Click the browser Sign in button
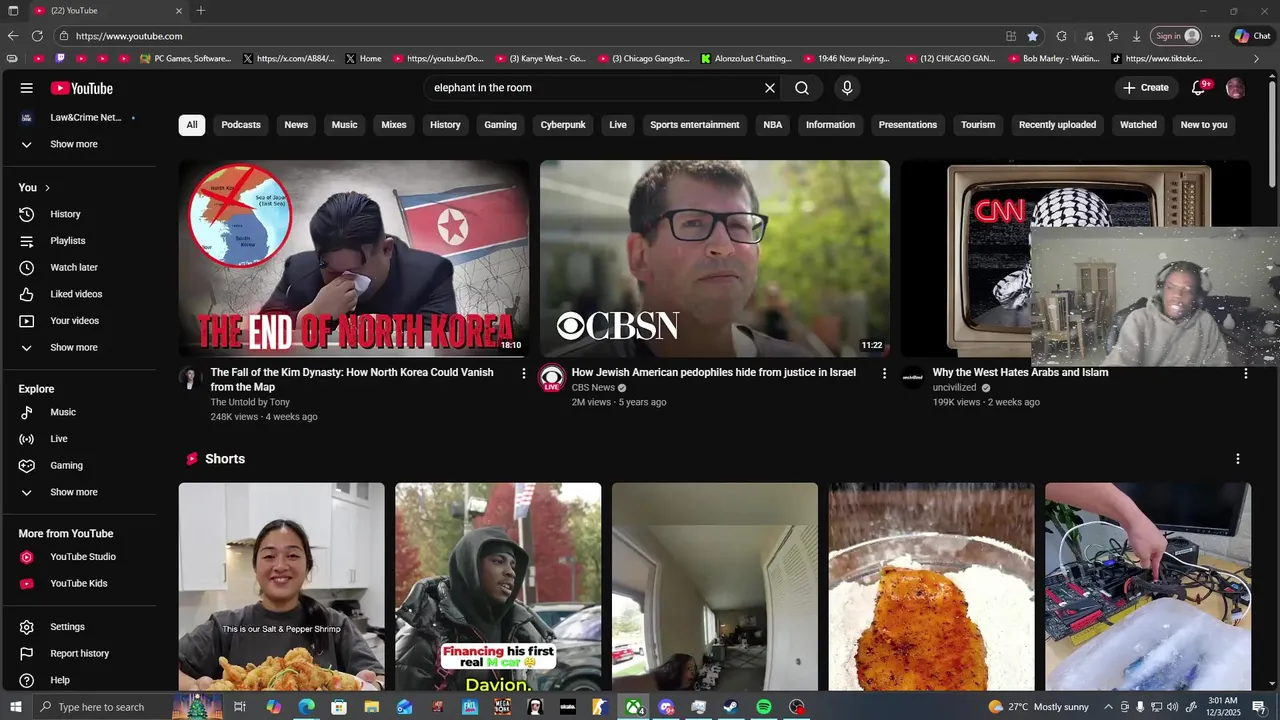Screen dimensions: 1280x720 (1175, 36)
